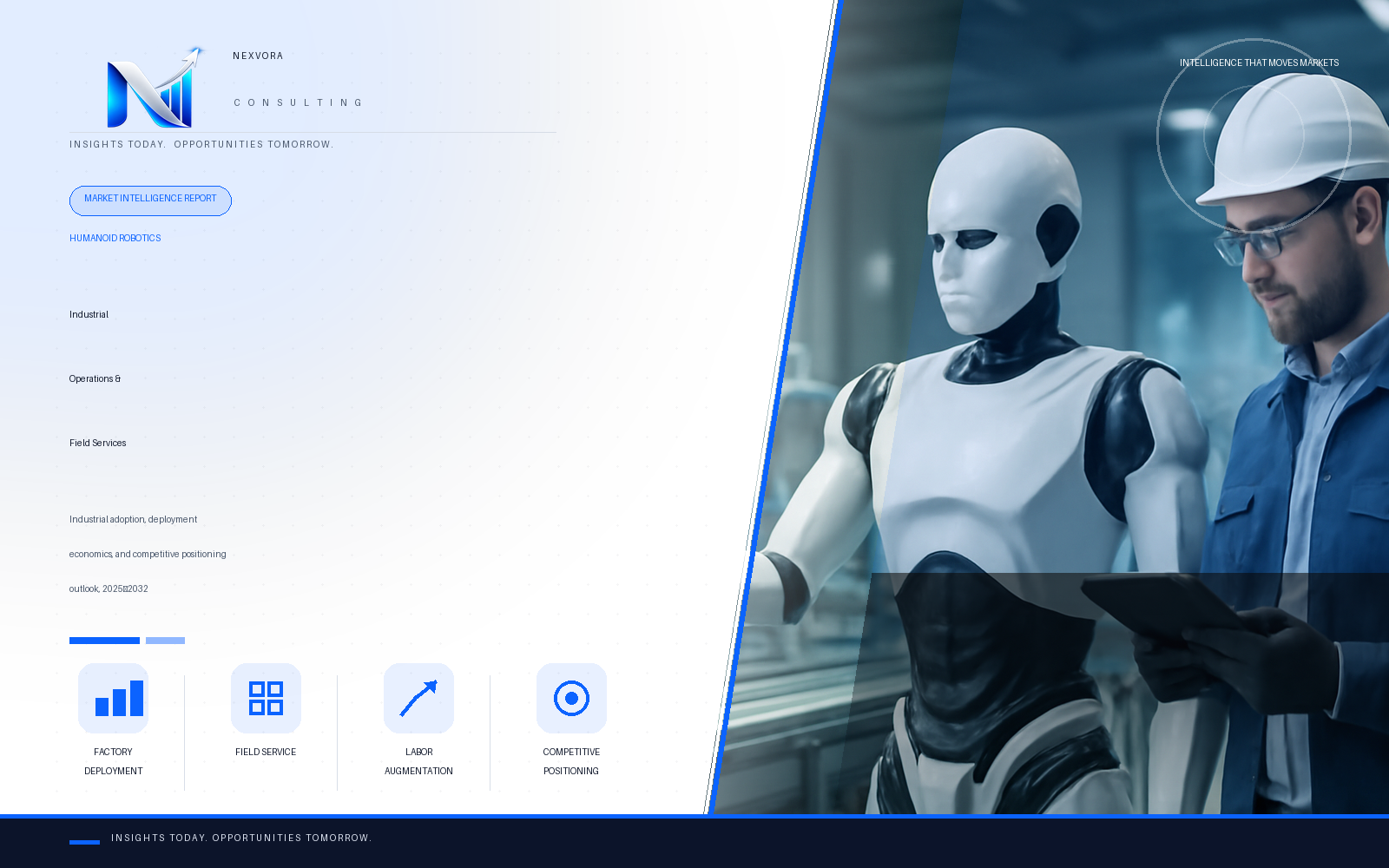Click the FACTORY DEPLOYMENT label
This screenshot has width=1389, height=868.
pos(114,761)
